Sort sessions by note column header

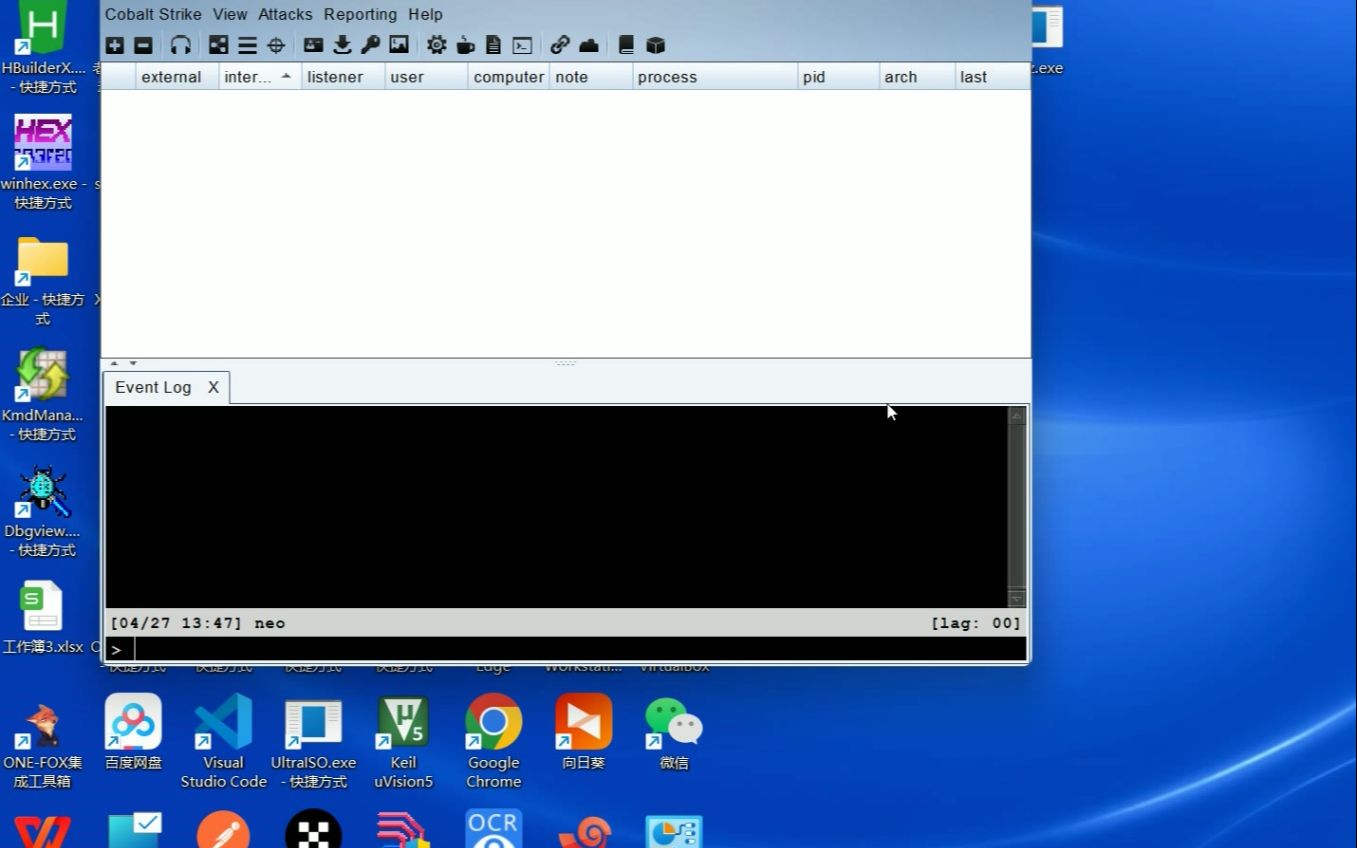[x=591, y=77]
